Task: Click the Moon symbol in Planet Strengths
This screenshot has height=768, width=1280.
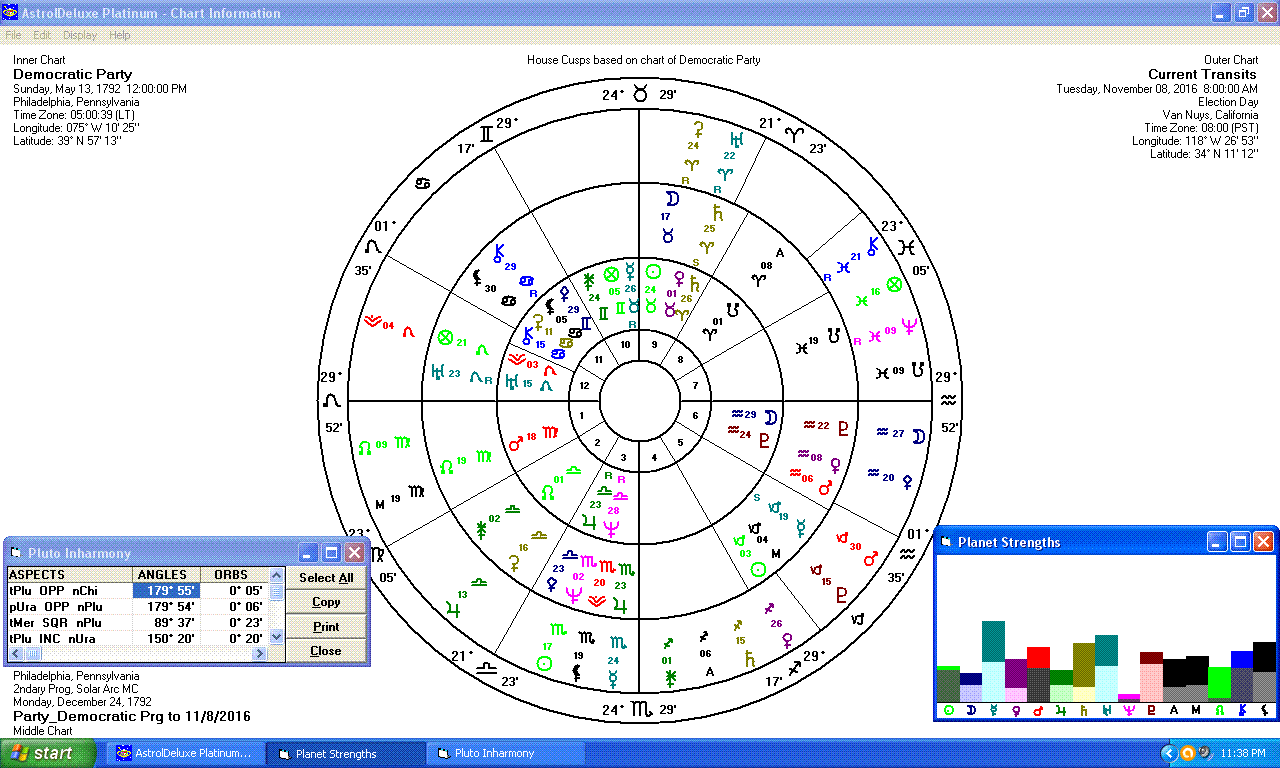Action: tap(970, 711)
